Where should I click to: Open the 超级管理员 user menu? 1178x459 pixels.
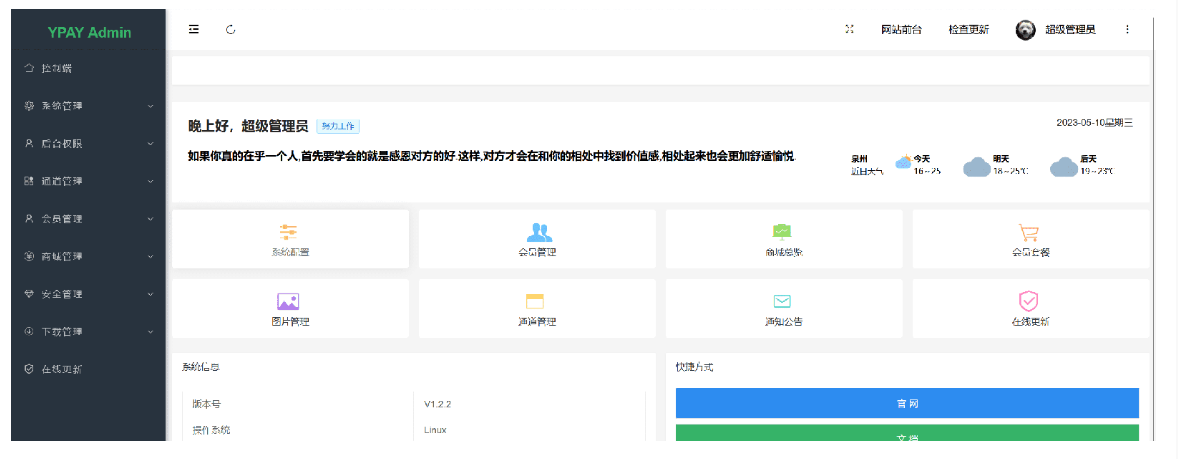[x=1071, y=30]
